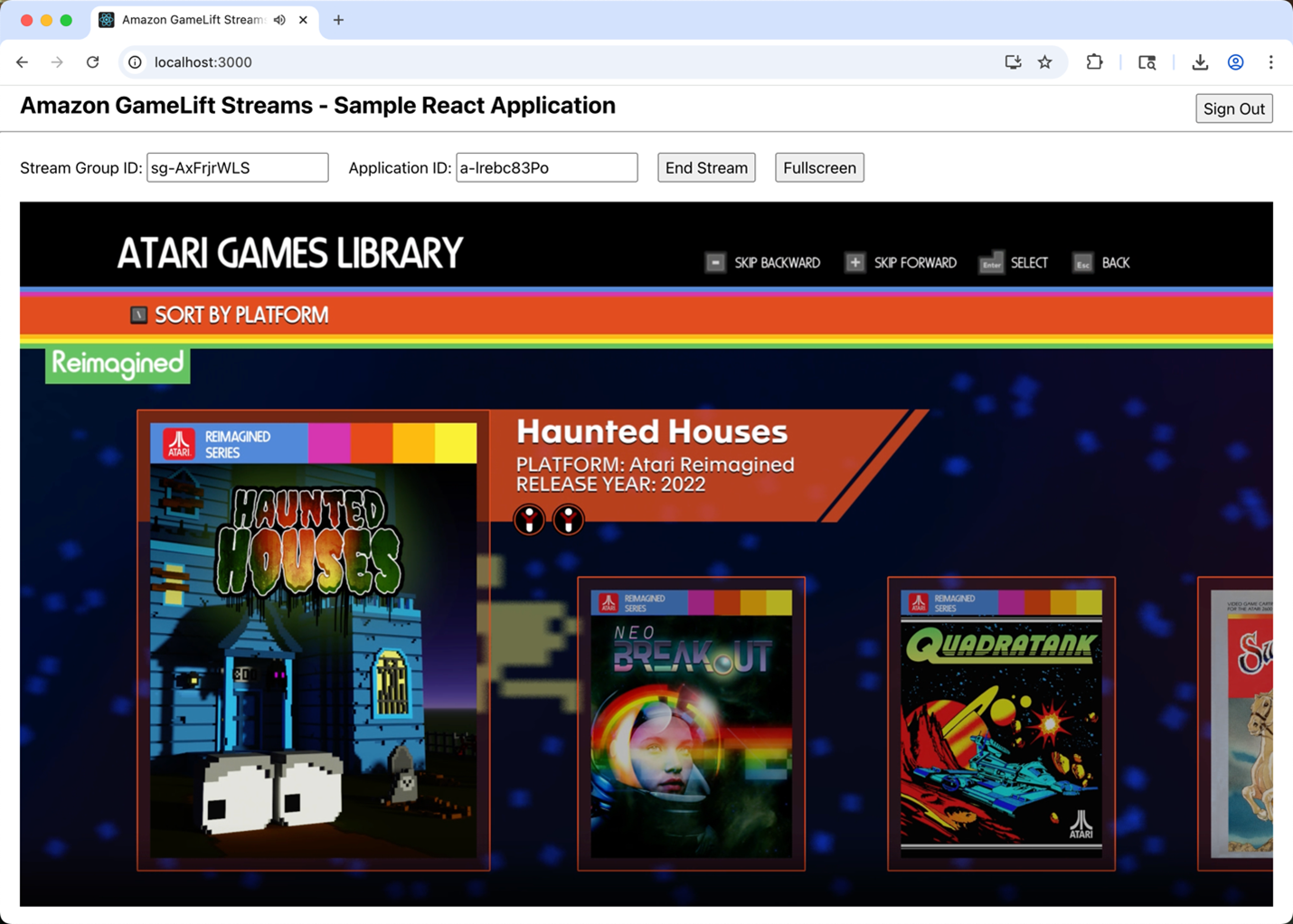
Task: Open the browser extensions menu
Action: click(1094, 62)
